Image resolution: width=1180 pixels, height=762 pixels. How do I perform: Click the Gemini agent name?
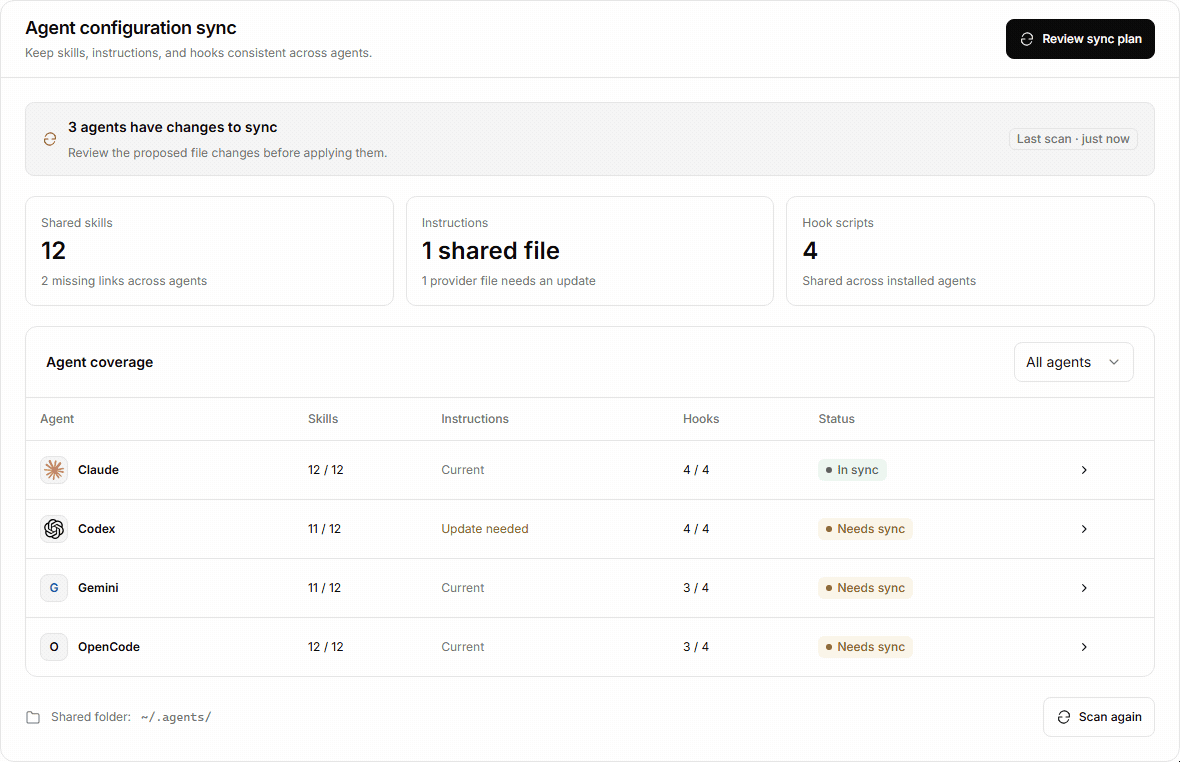[x=99, y=588]
